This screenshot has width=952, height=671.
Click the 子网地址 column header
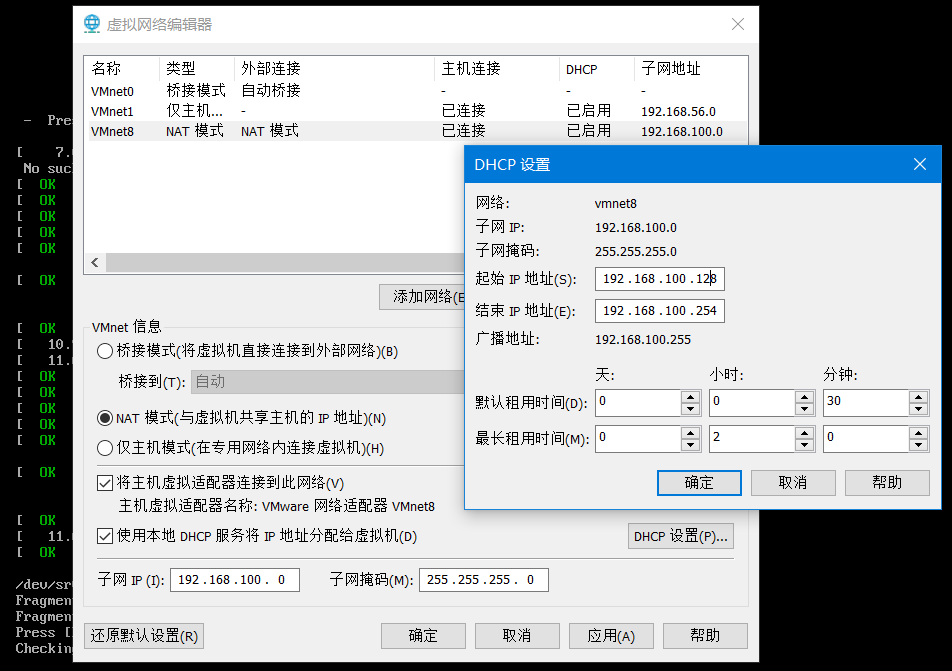tap(691, 69)
